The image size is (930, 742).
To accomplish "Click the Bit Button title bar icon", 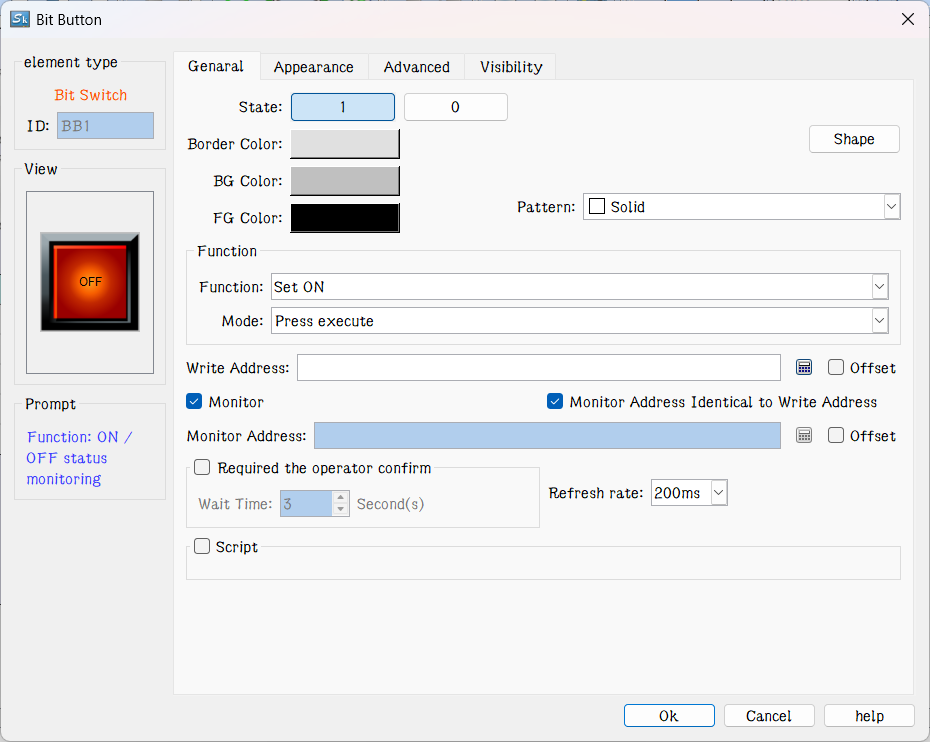I will click(19, 19).
